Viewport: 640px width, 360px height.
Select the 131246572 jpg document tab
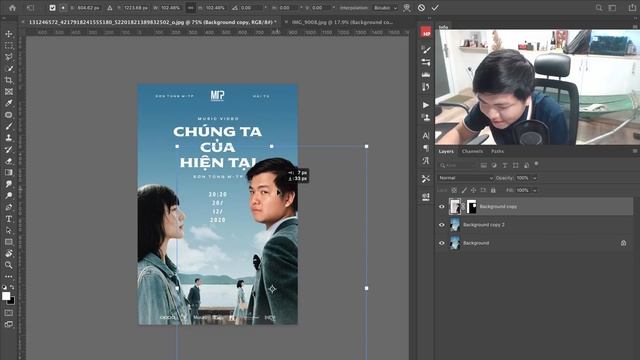(151, 22)
